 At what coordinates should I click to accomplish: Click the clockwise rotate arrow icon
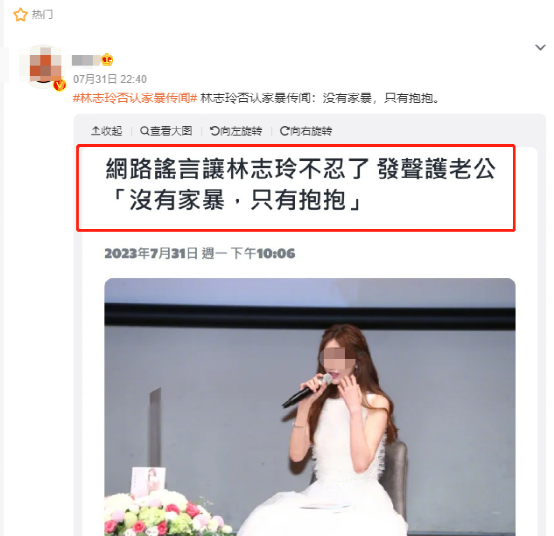(285, 131)
